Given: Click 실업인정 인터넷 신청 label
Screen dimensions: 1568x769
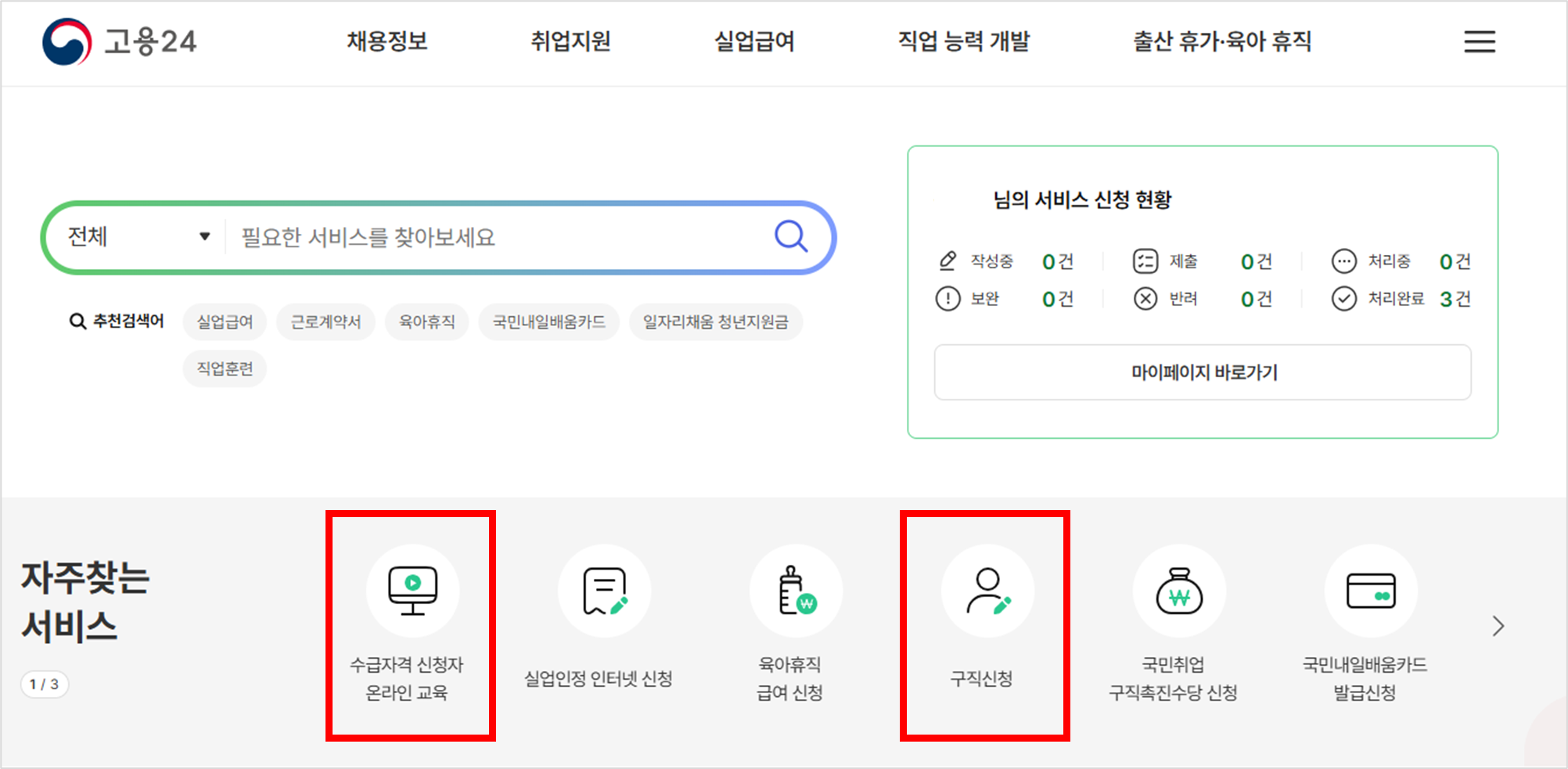Looking at the screenshot, I should 599,678.
